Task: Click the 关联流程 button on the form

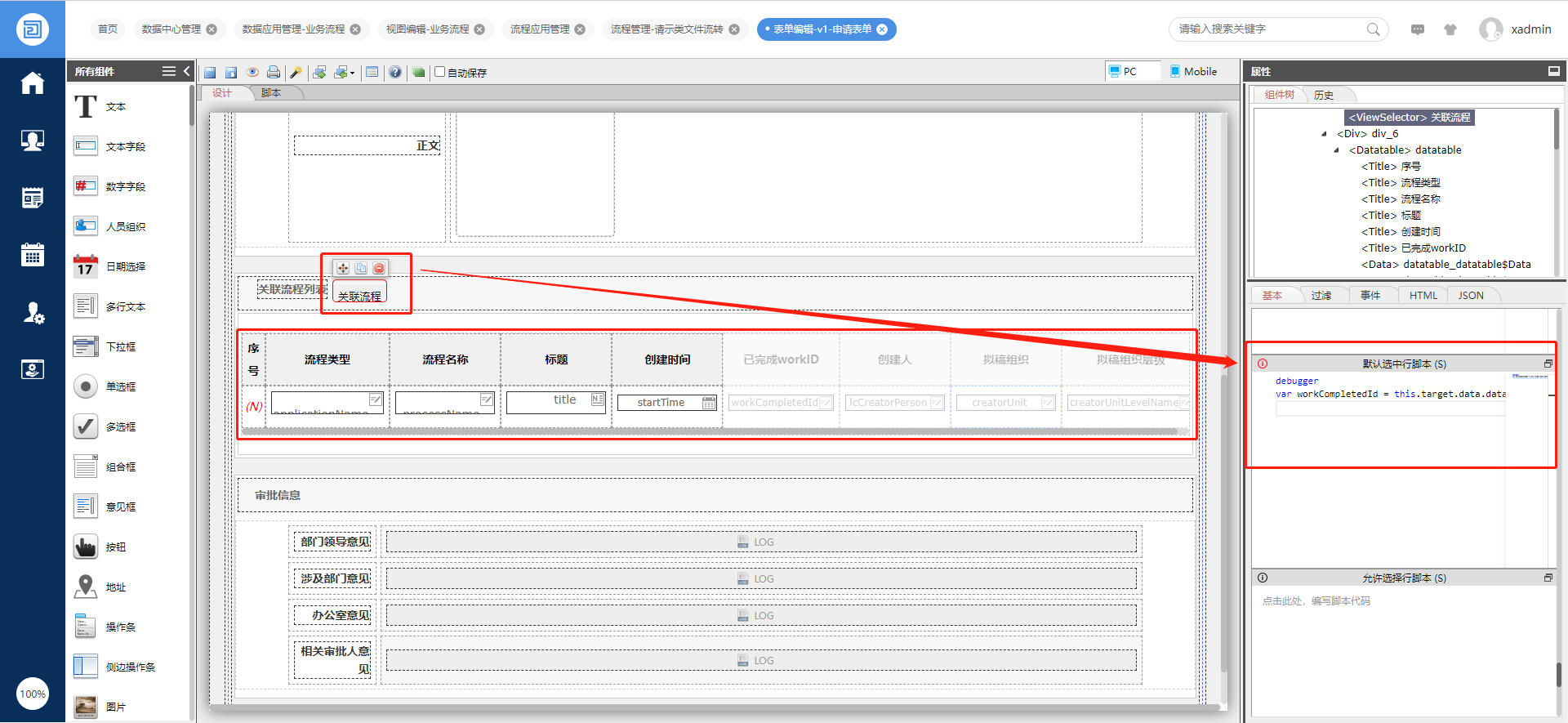Action: click(x=359, y=296)
